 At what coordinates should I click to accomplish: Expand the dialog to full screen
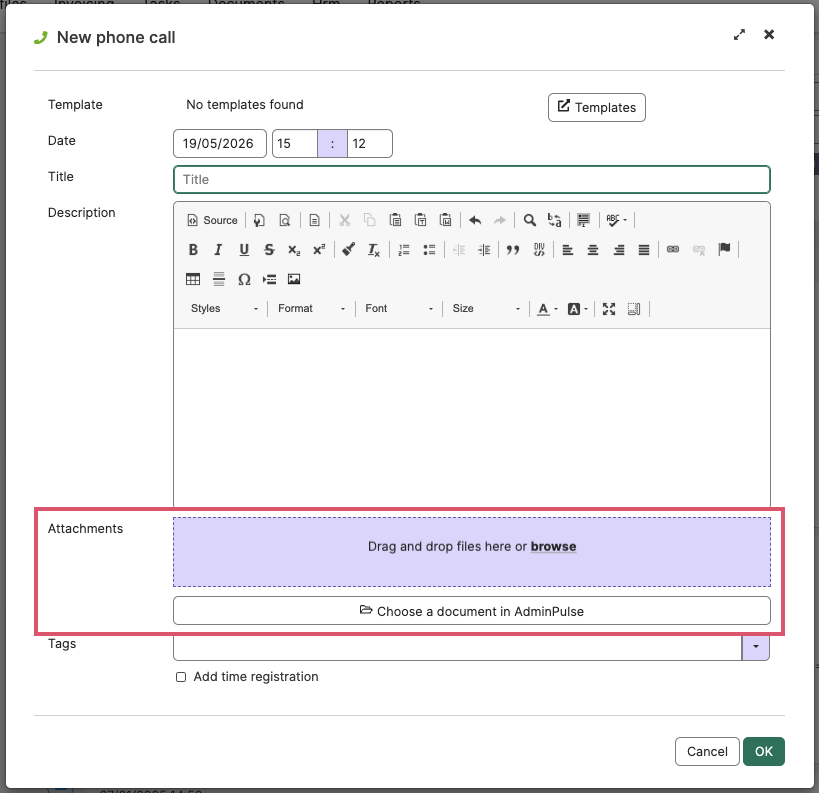(739, 35)
